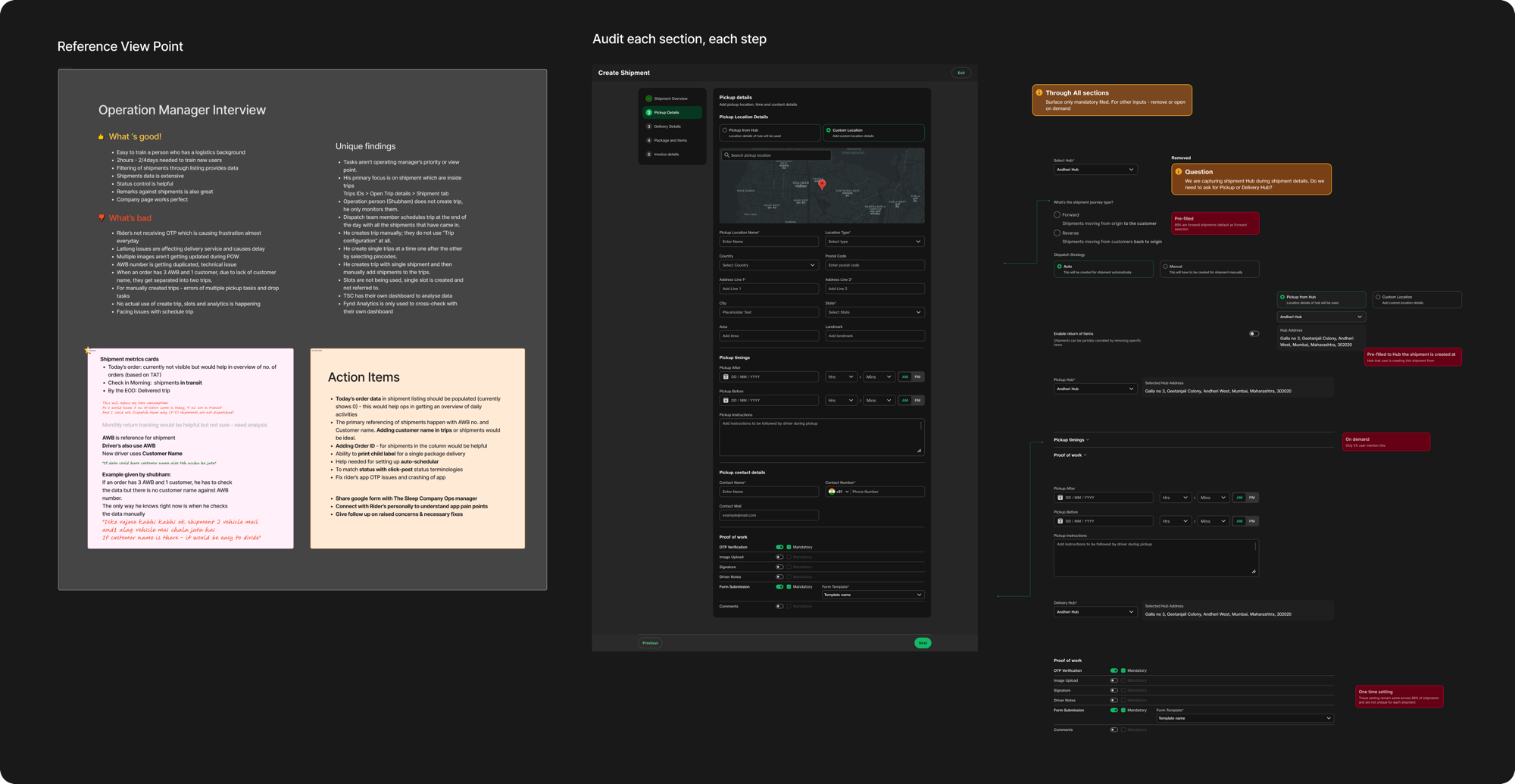Choose the Manual dispatch strategy option
Image resolution: width=1515 pixels, height=784 pixels.
point(1209,269)
